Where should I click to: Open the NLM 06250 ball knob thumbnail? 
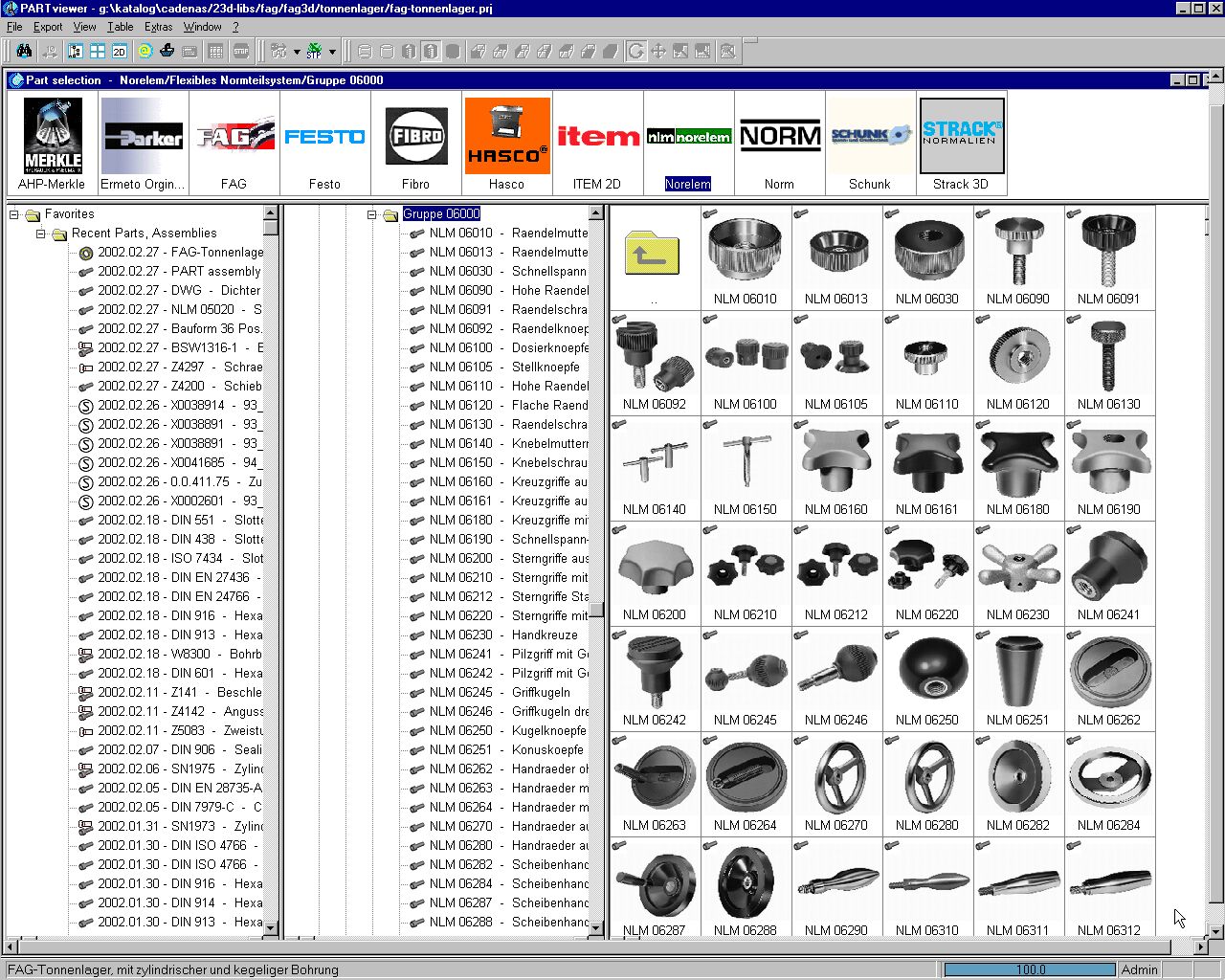pos(927,678)
